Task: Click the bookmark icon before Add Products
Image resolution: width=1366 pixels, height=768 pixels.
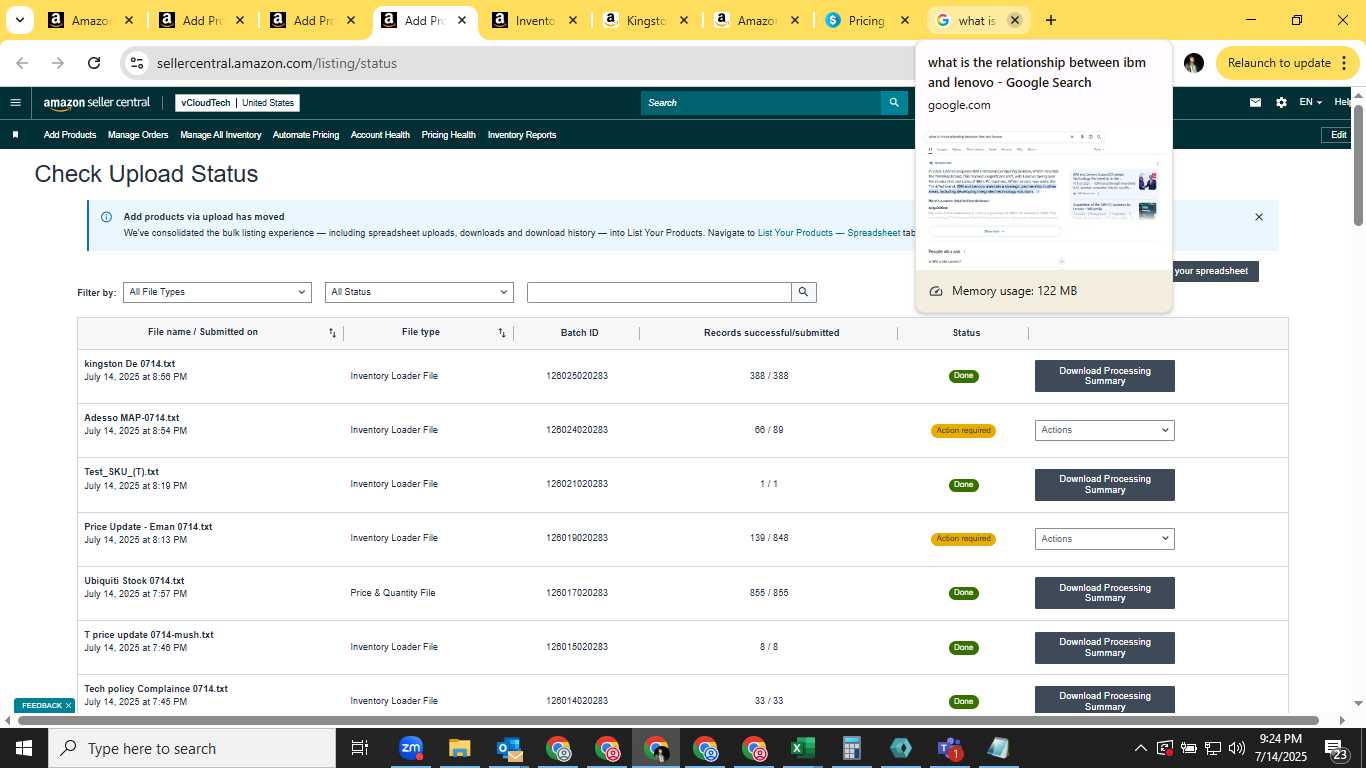Action: pyautogui.click(x=15, y=135)
